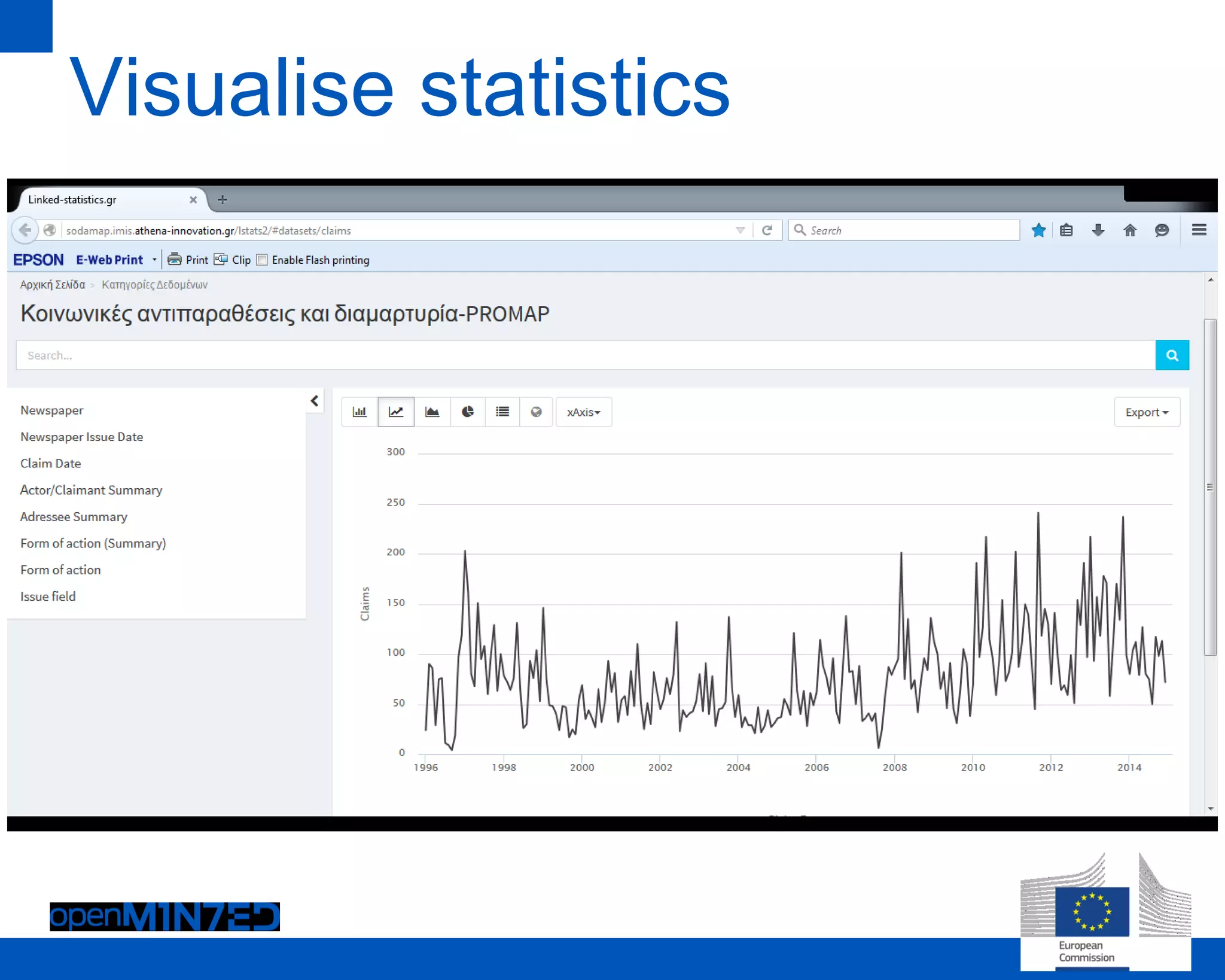Click the EPSON Clip button
The image size is (1225, 980).
pyautogui.click(x=233, y=260)
